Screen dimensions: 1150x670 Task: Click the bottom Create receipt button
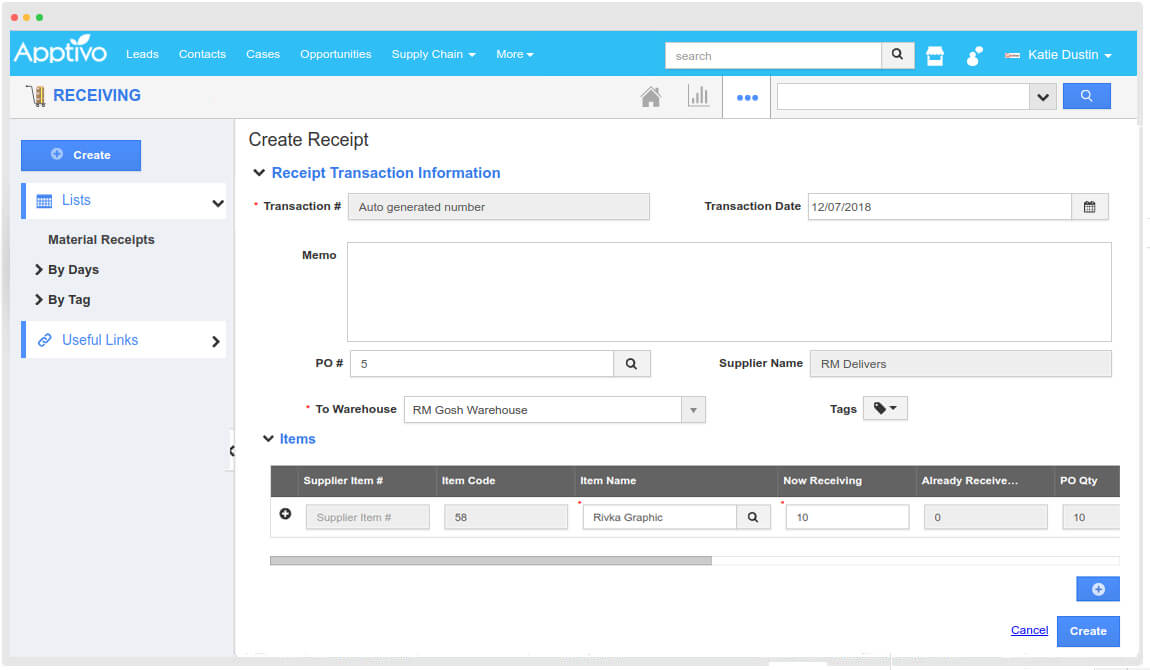[1087, 631]
